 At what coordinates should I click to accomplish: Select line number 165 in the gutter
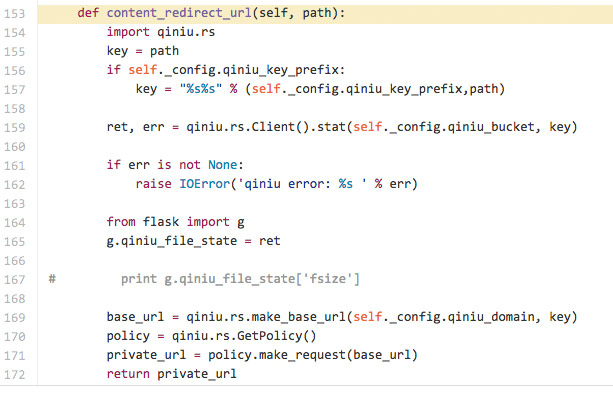(x=14, y=242)
